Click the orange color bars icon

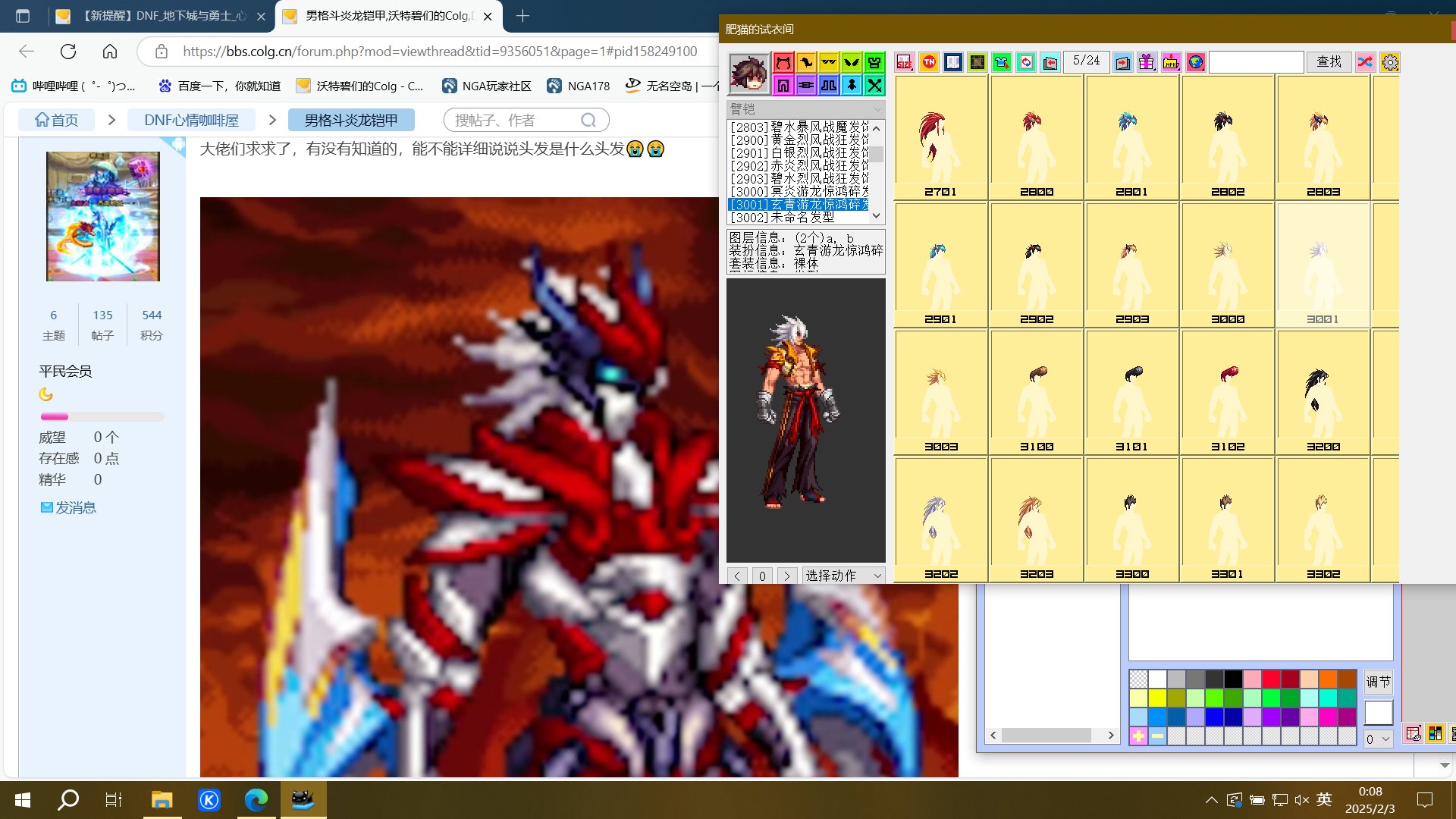[x=1435, y=733]
